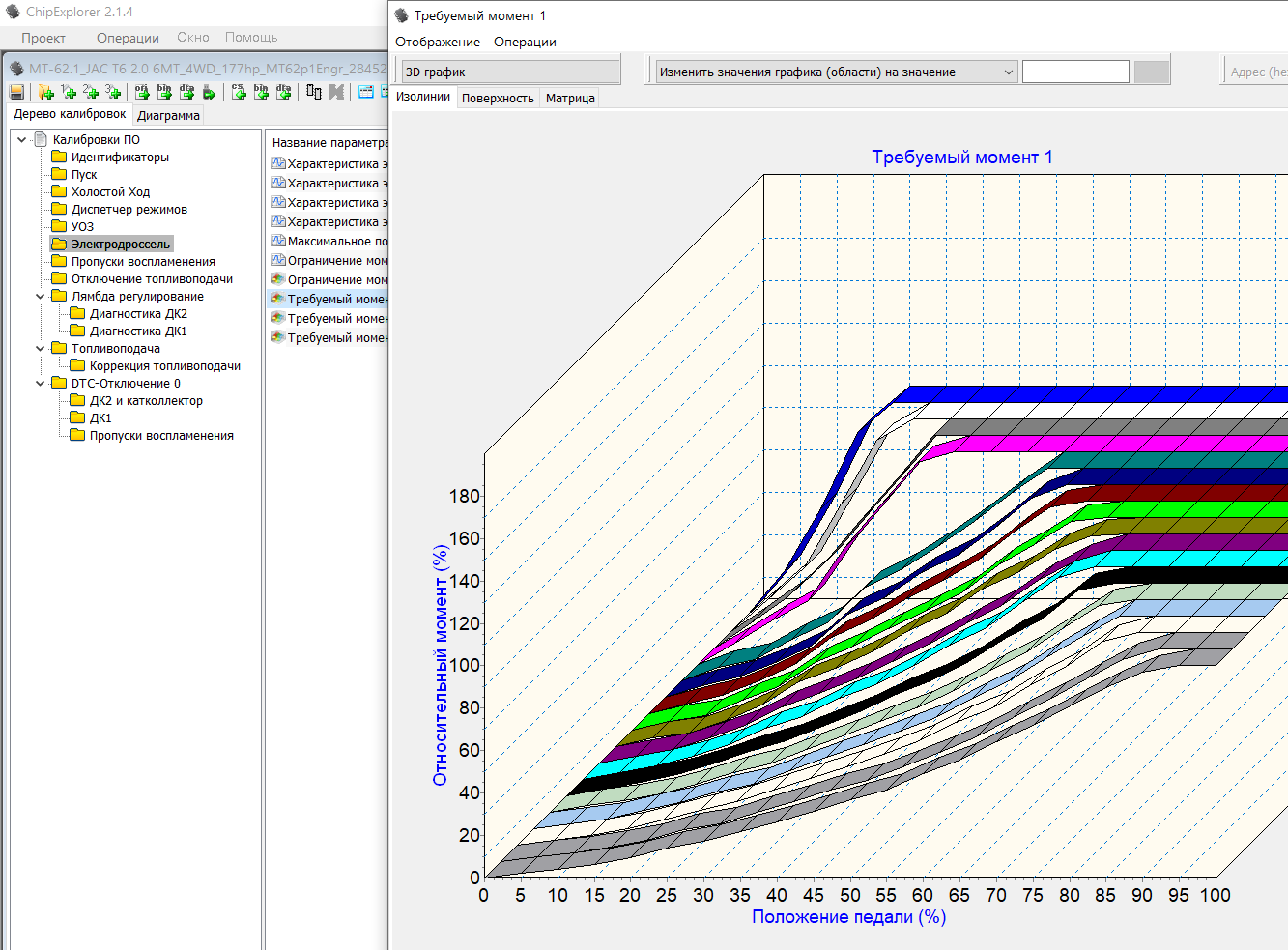Click the 'ori' export arrow icon
The height and width of the screenshot is (950, 1288).
click(x=142, y=92)
